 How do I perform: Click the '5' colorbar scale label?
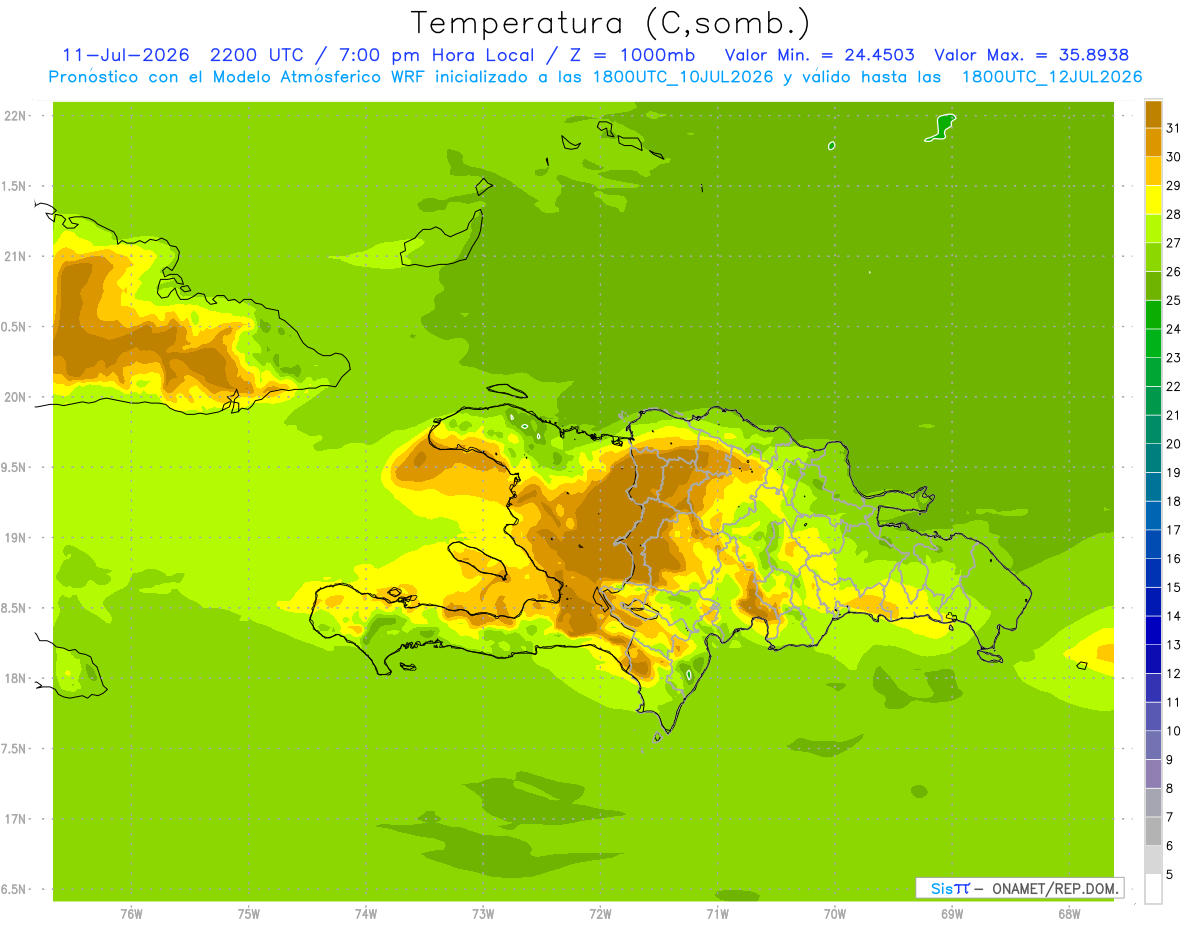point(1170,875)
